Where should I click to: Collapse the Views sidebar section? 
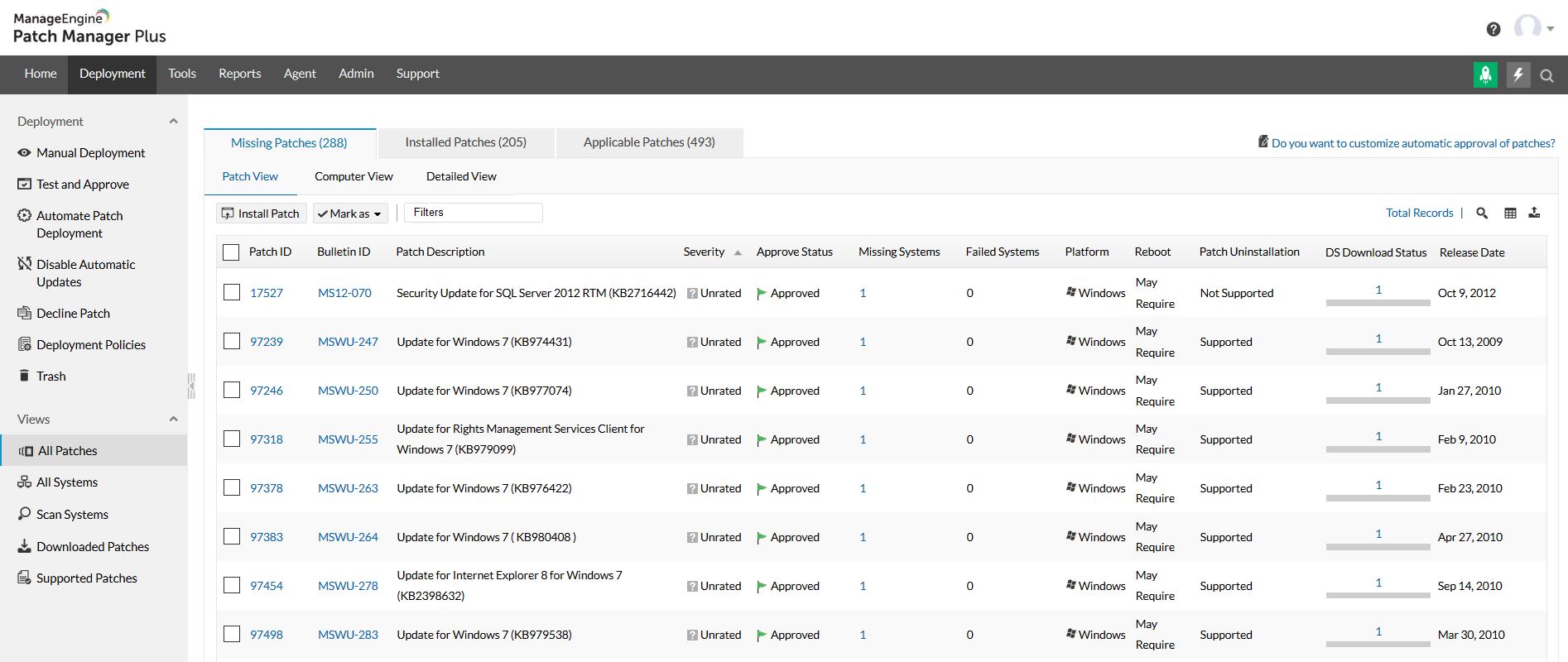(173, 420)
